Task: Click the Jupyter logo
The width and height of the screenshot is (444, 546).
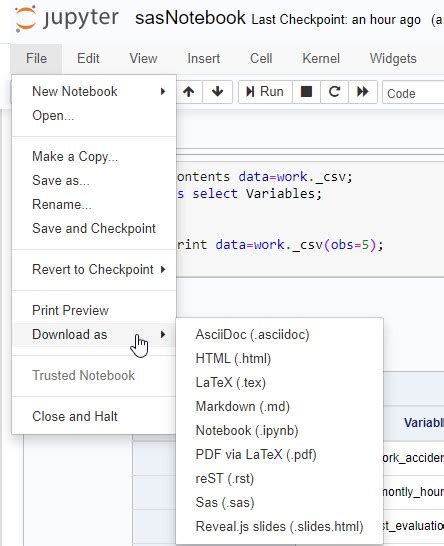Action: (67, 18)
